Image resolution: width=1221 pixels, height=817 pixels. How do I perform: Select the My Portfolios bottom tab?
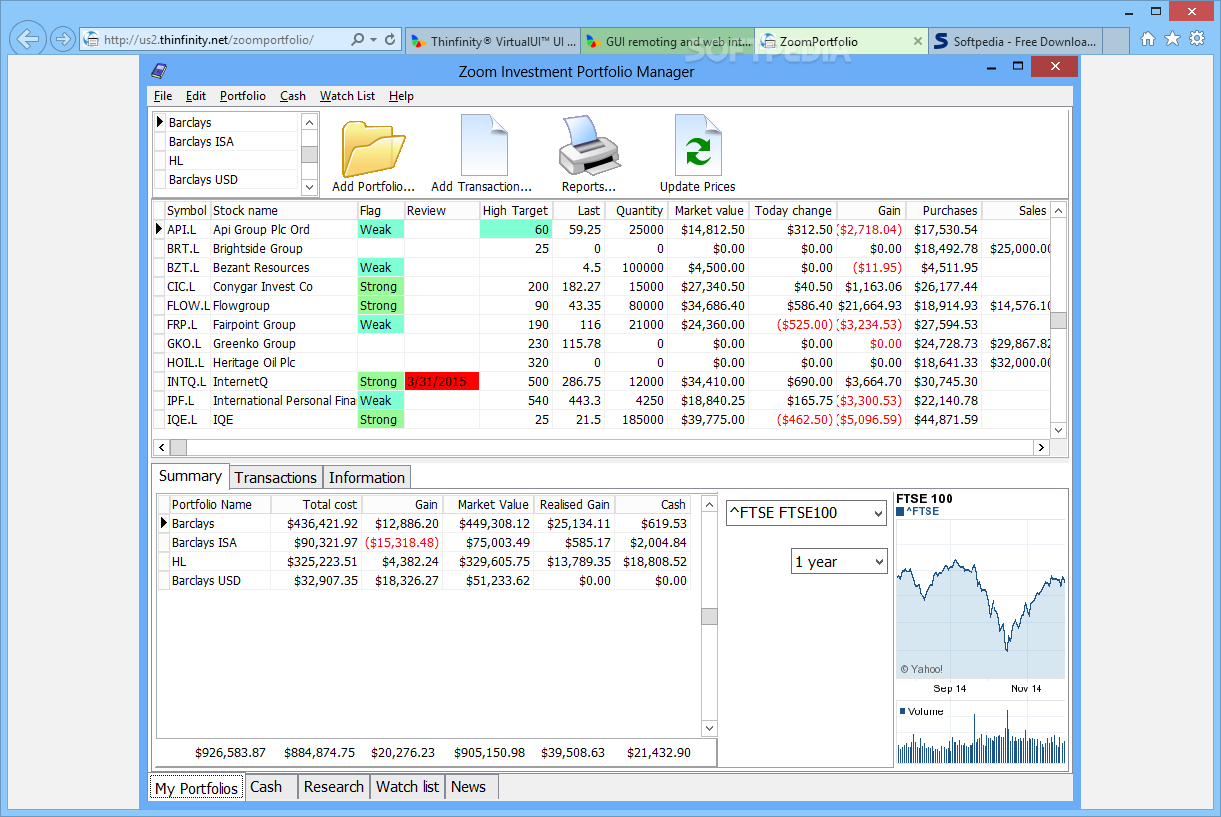coord(197,788)
